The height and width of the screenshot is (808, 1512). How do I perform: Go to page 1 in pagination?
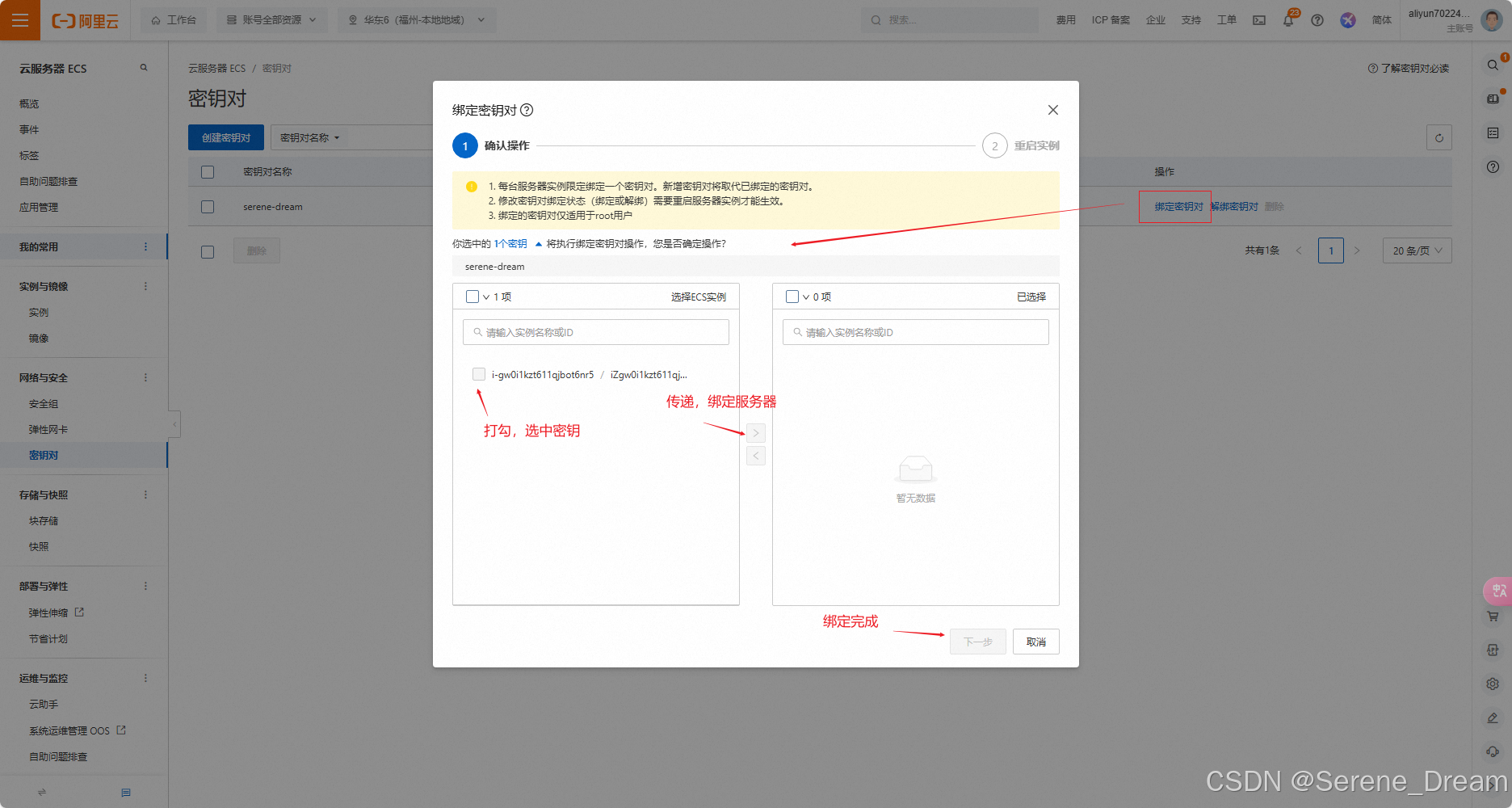click(x=1331, y=250)
